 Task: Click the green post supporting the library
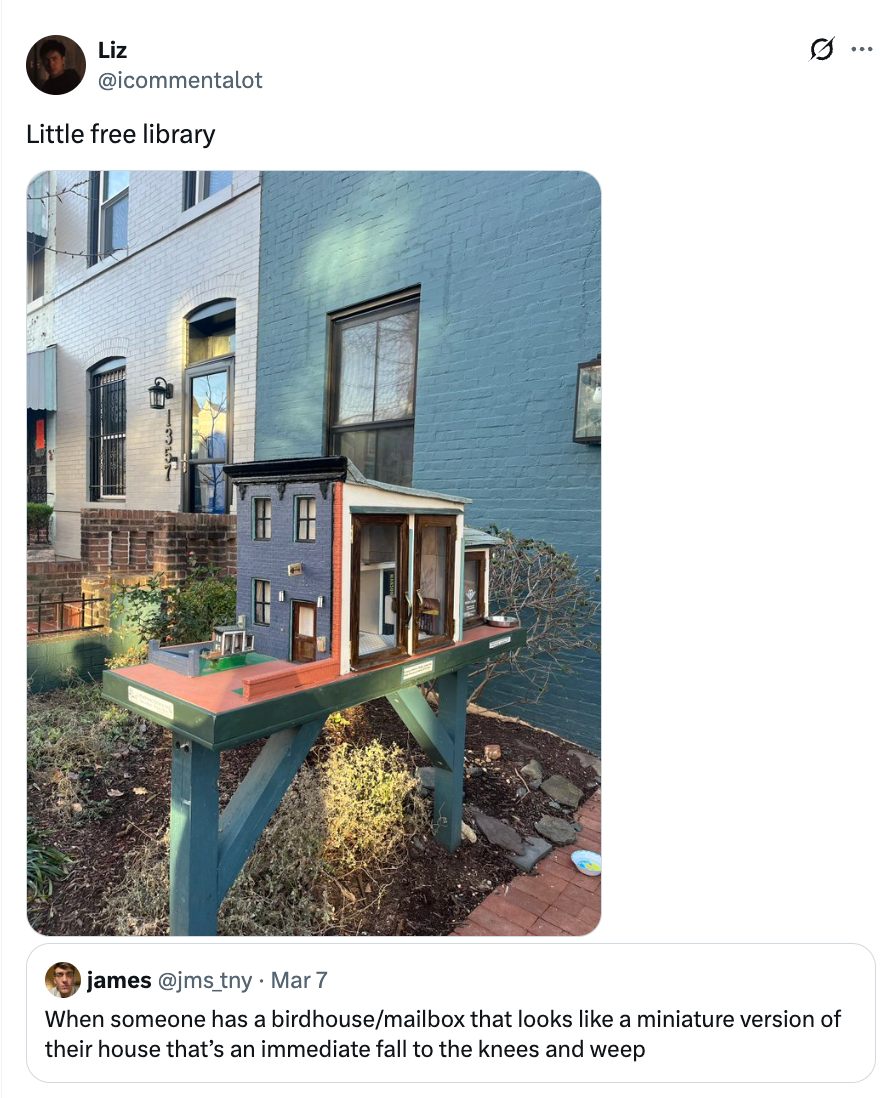[x=193, y=838]
